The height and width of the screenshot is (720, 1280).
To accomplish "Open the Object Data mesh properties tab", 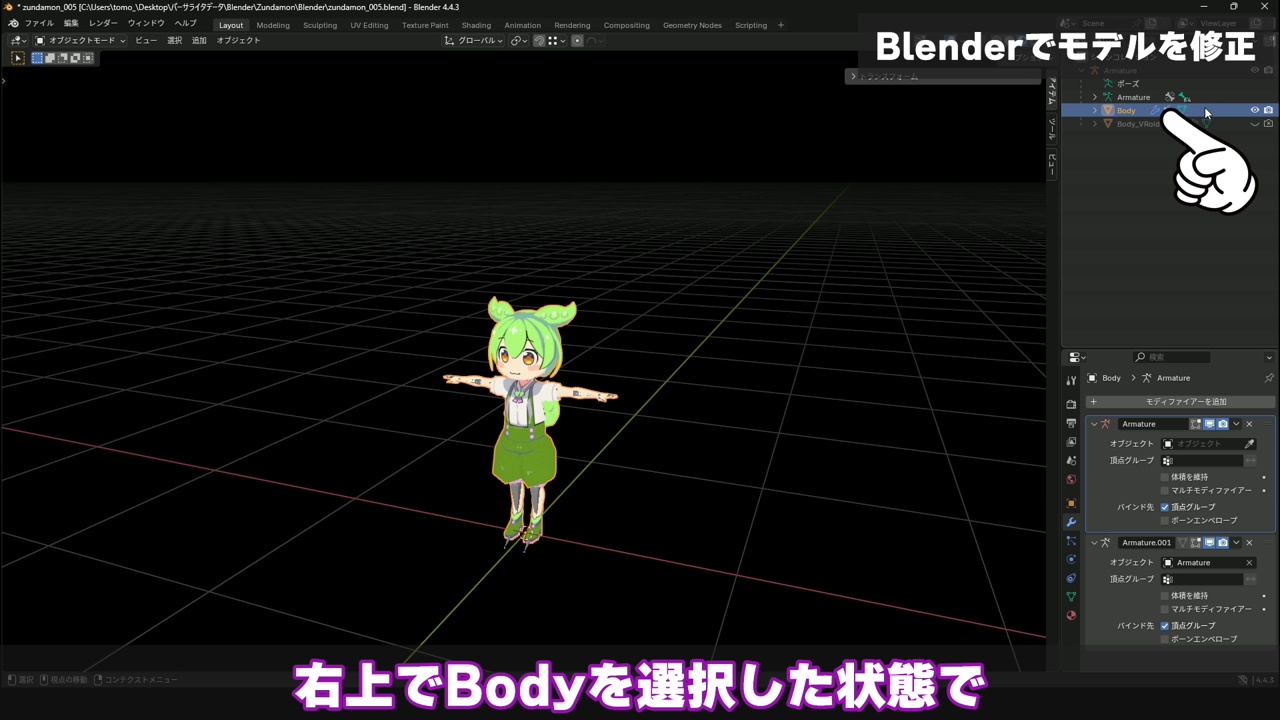I will [1071, 597].
